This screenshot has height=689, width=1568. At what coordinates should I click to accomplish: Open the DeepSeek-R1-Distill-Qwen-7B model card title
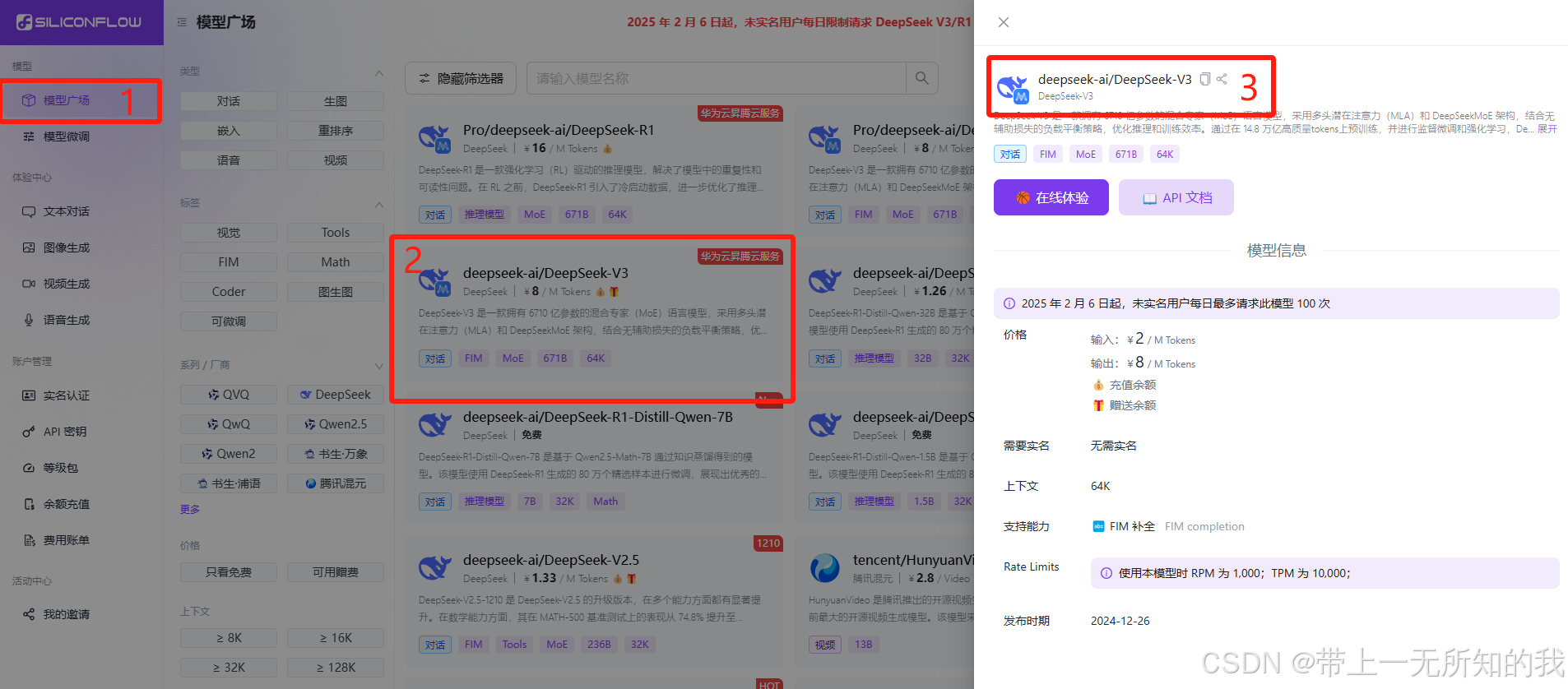pyautogui.click(x=598, y=417)
